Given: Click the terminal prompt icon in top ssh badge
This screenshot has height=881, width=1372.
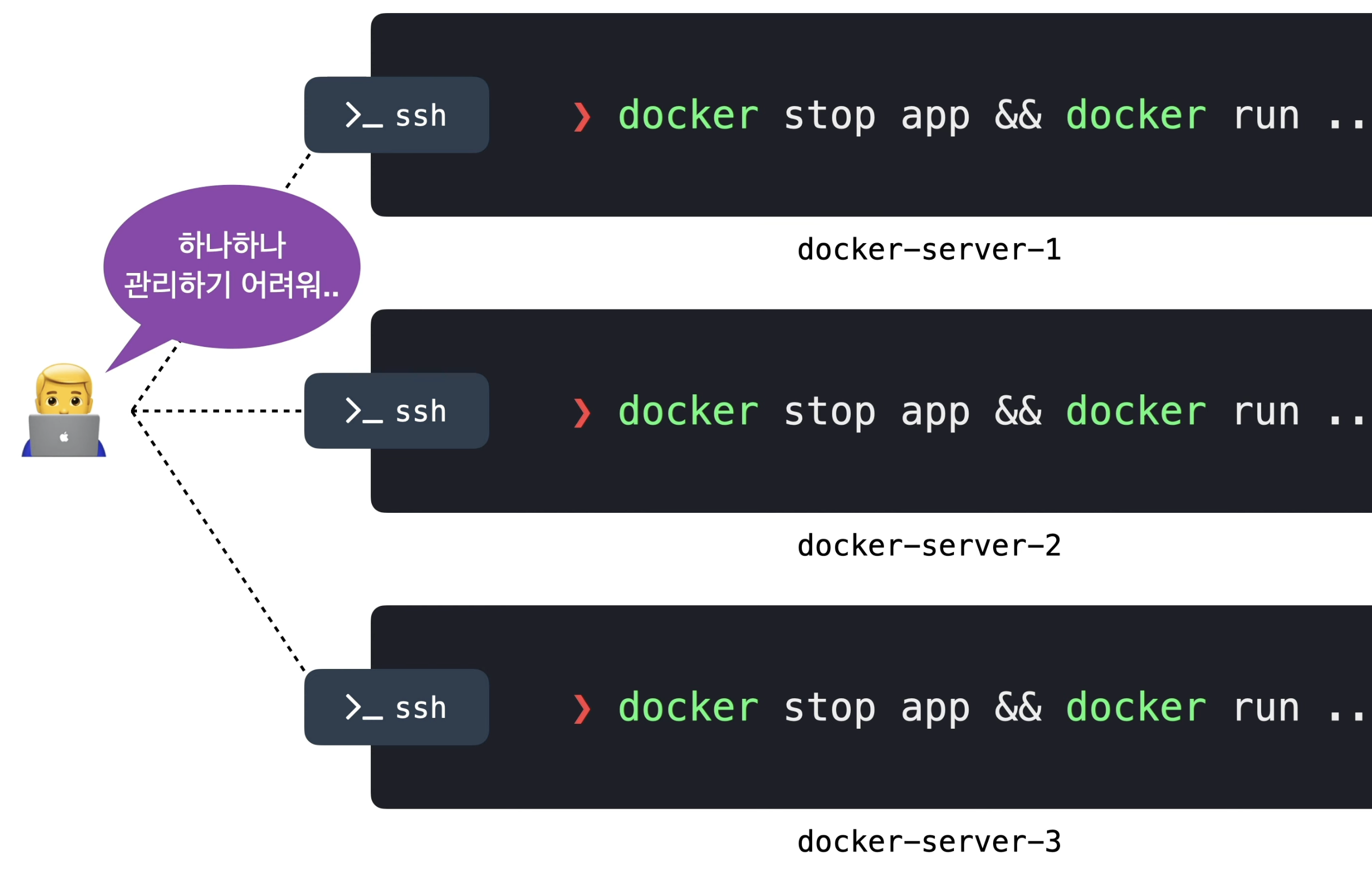Looking at the screenshot, I should coord(364,115).
